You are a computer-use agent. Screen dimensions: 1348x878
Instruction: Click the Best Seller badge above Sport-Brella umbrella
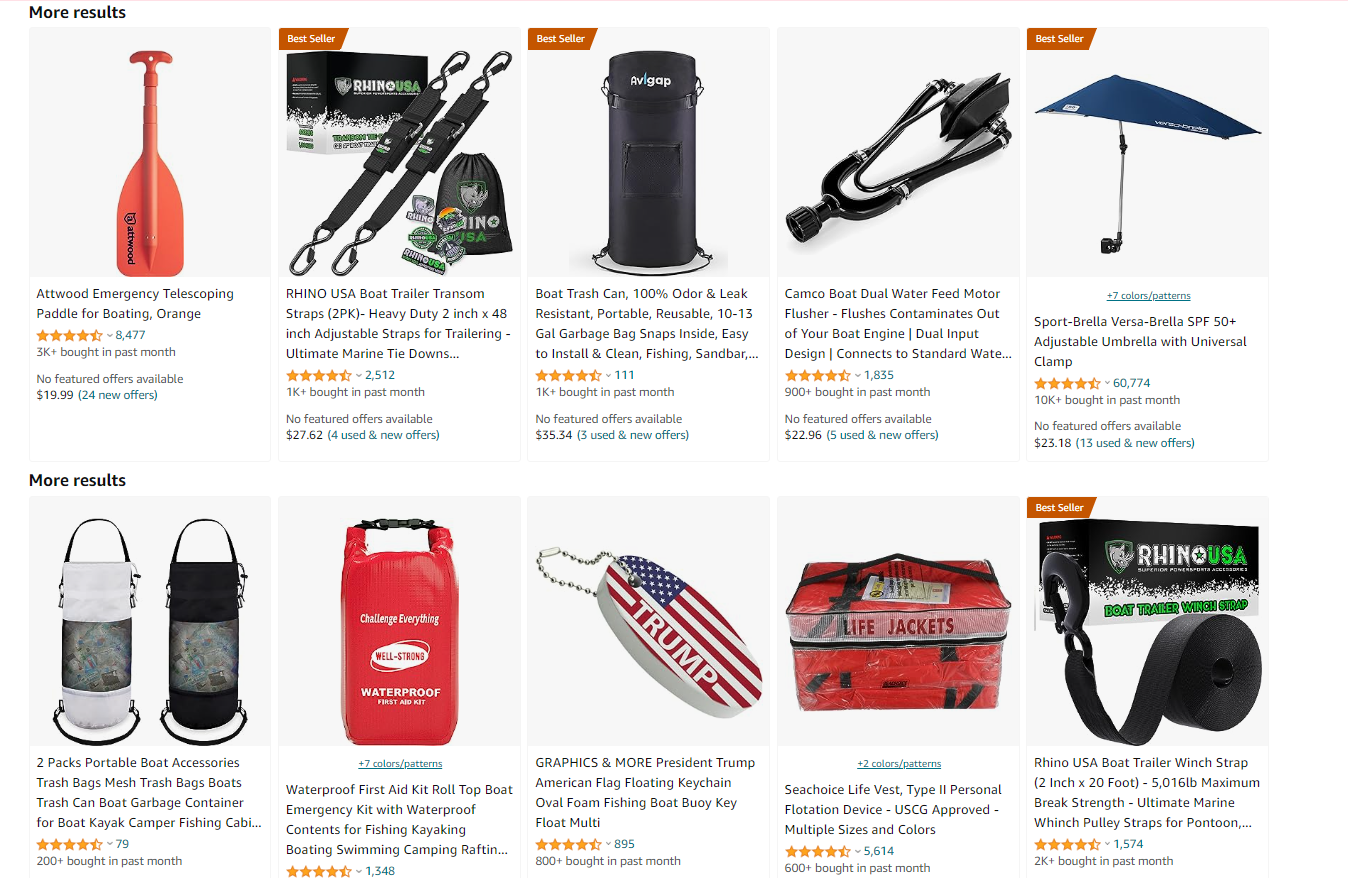tap(1060, 39)
